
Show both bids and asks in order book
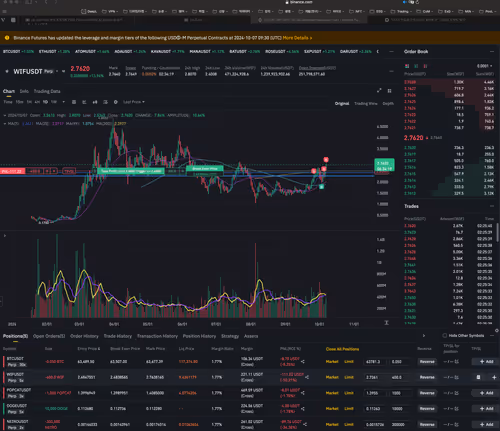click(407, 66)
